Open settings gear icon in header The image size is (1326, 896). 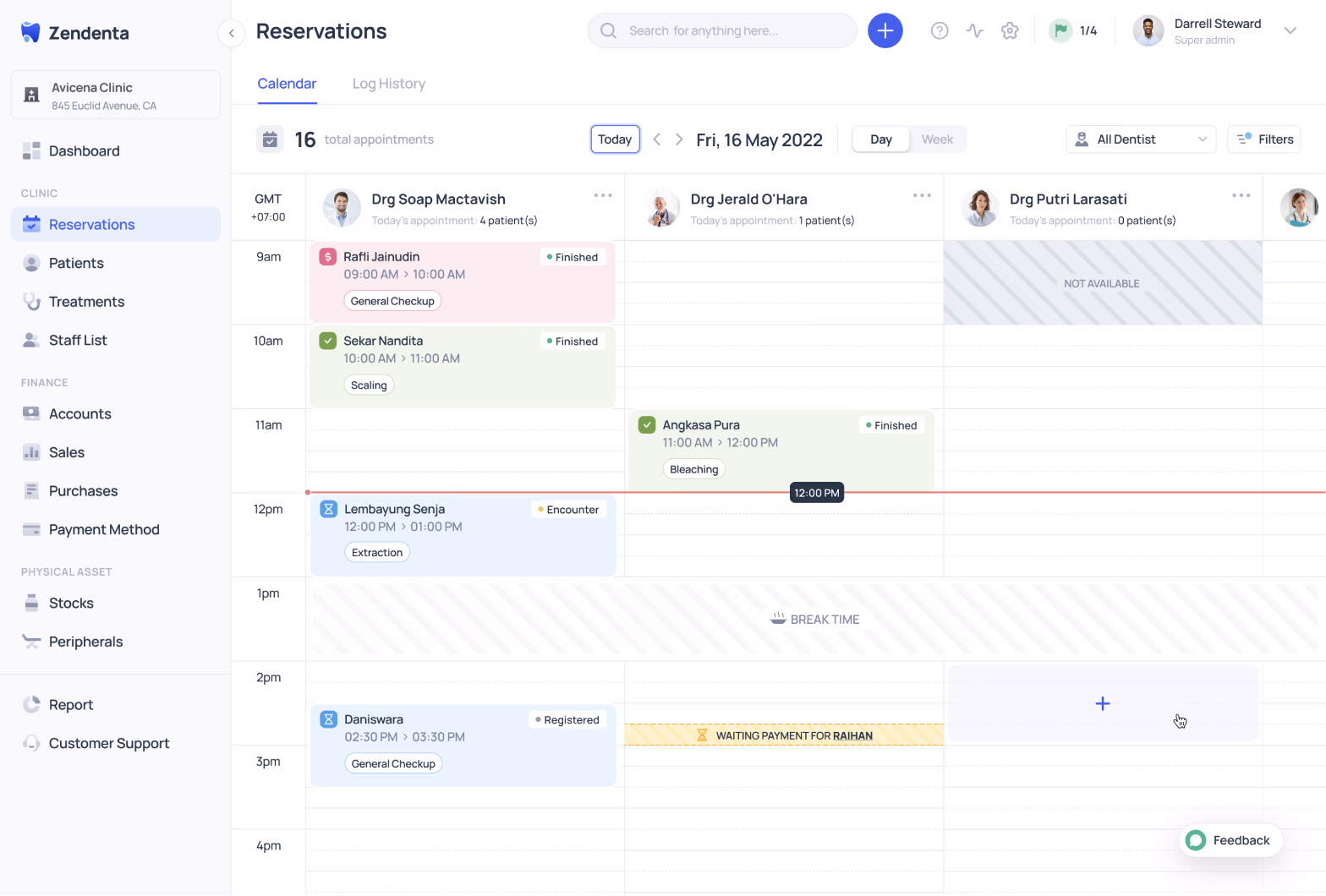click(x=1009, y=31)
